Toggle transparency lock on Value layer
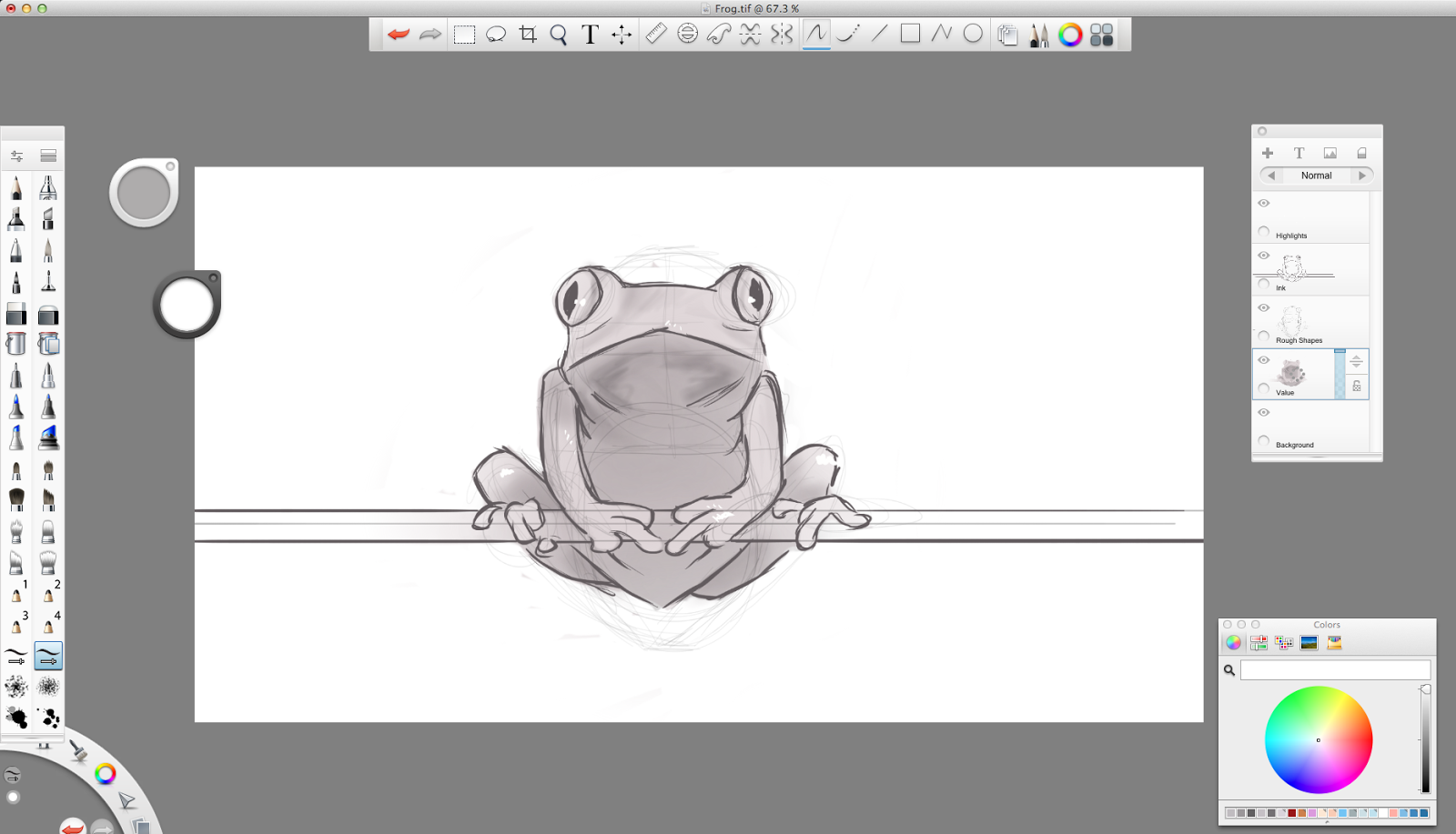1456x834 pixels. (x=1357, y=387)
